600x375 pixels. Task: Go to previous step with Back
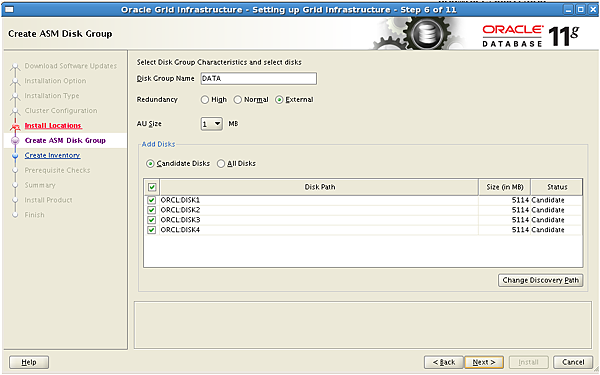coord(444,362)
